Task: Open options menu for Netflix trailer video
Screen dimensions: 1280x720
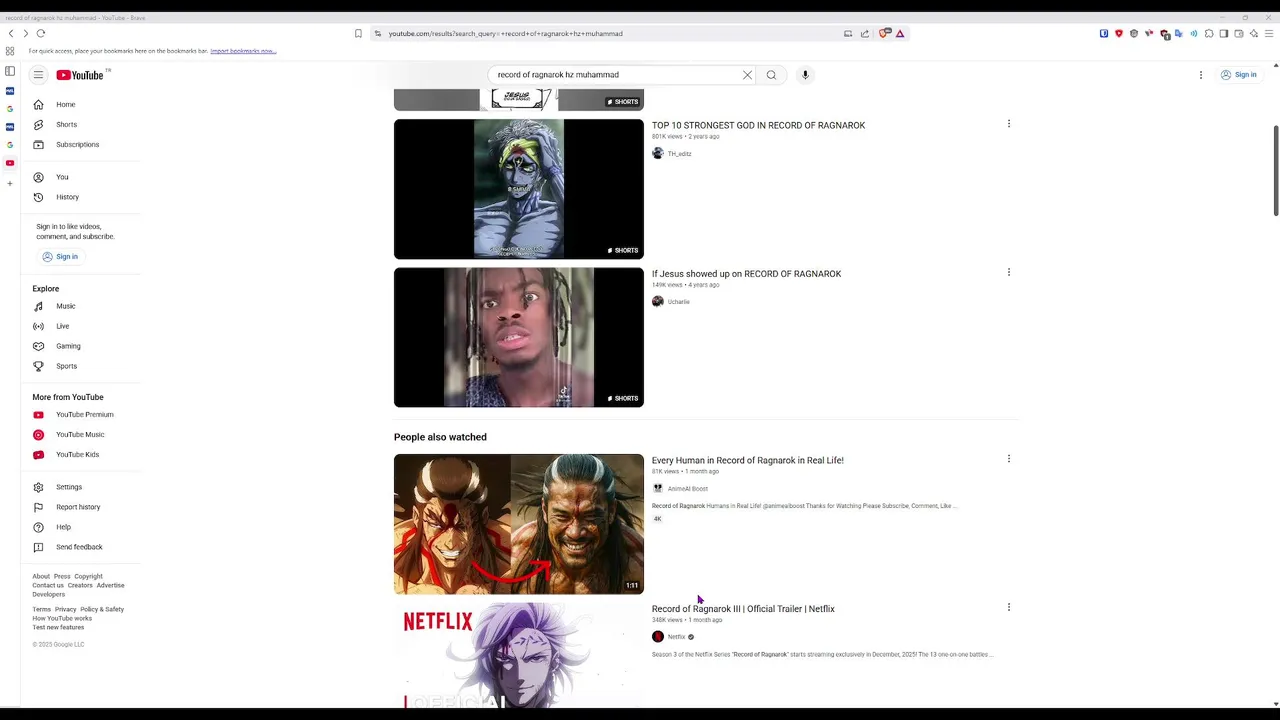Action: coord(1008,607)
